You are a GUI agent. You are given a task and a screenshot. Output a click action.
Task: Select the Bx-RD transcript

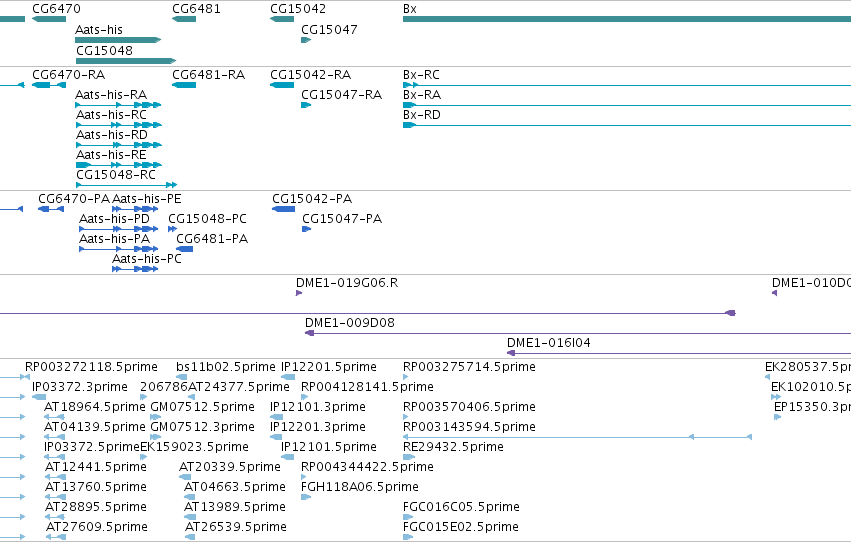tap(627, 125)
